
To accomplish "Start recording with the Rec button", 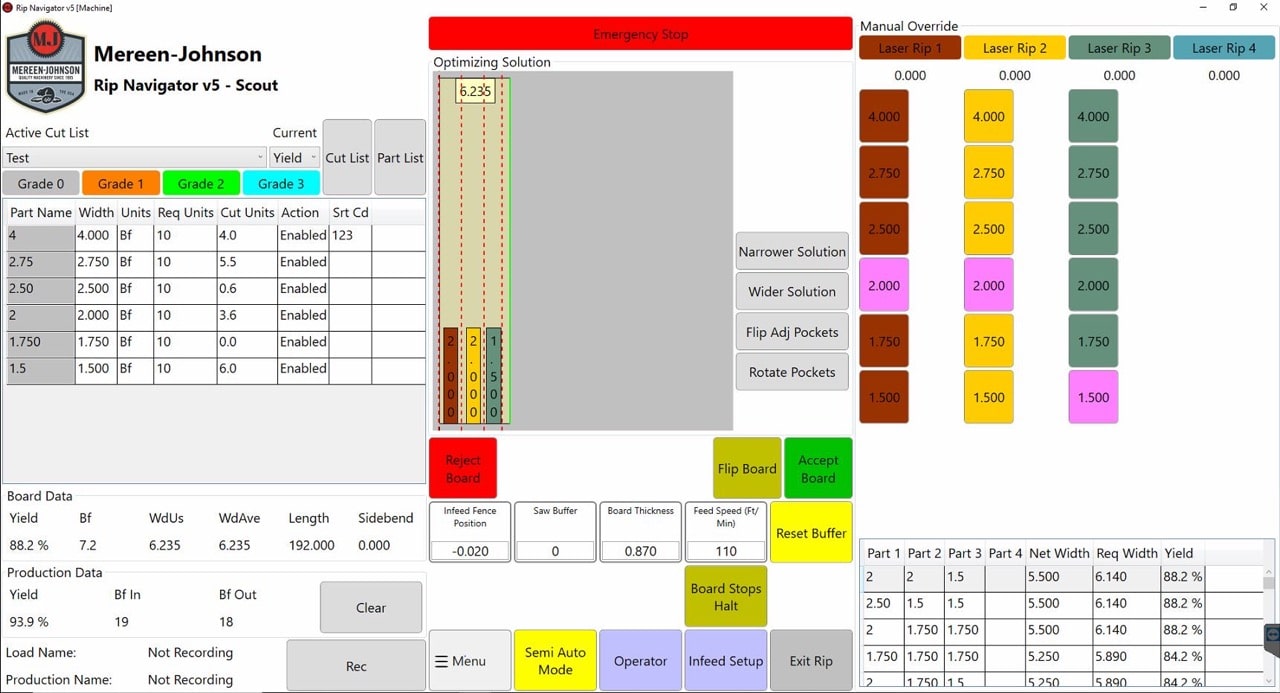I will [356, 666].
